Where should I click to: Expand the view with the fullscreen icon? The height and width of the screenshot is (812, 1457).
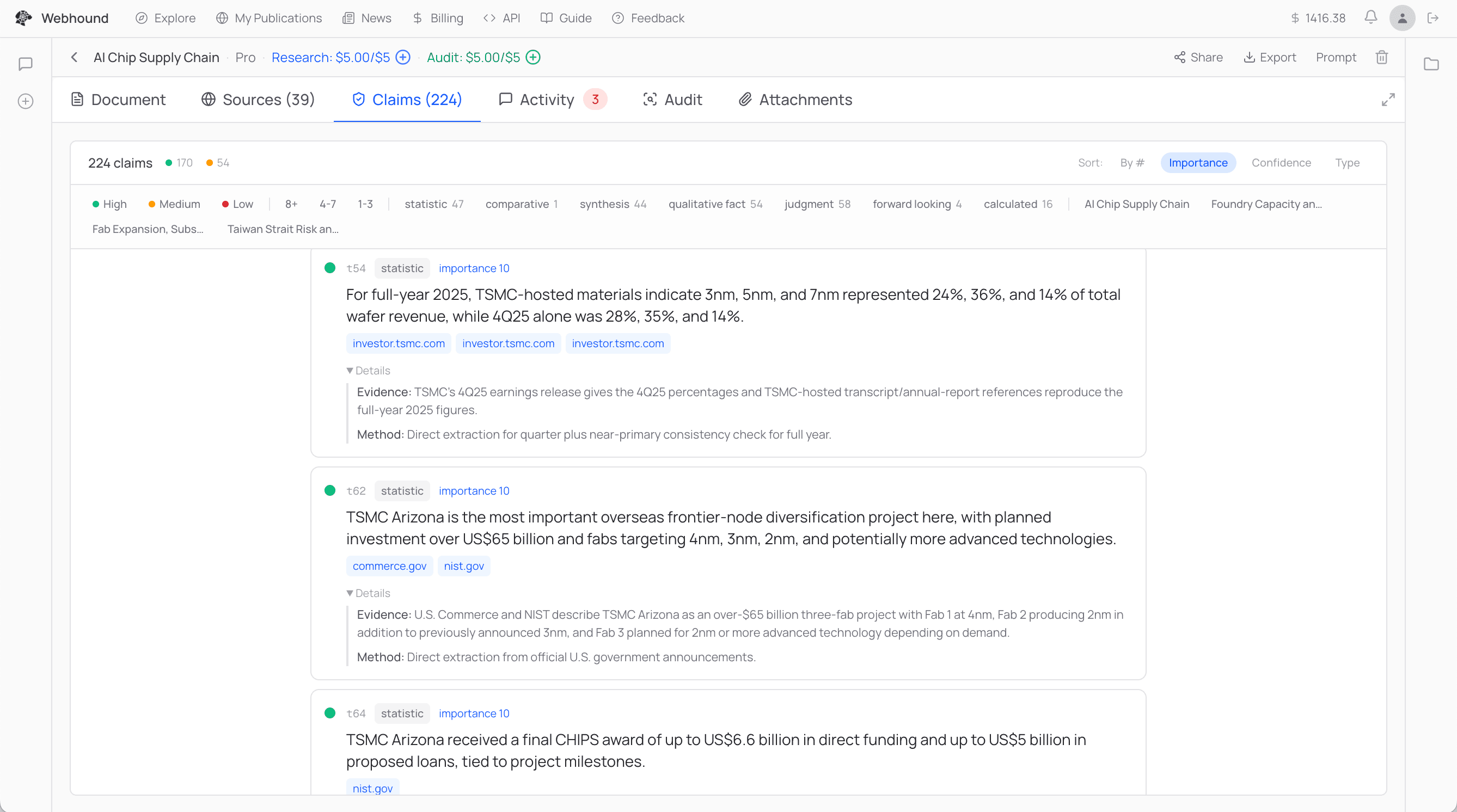(x=1388, y=100)
